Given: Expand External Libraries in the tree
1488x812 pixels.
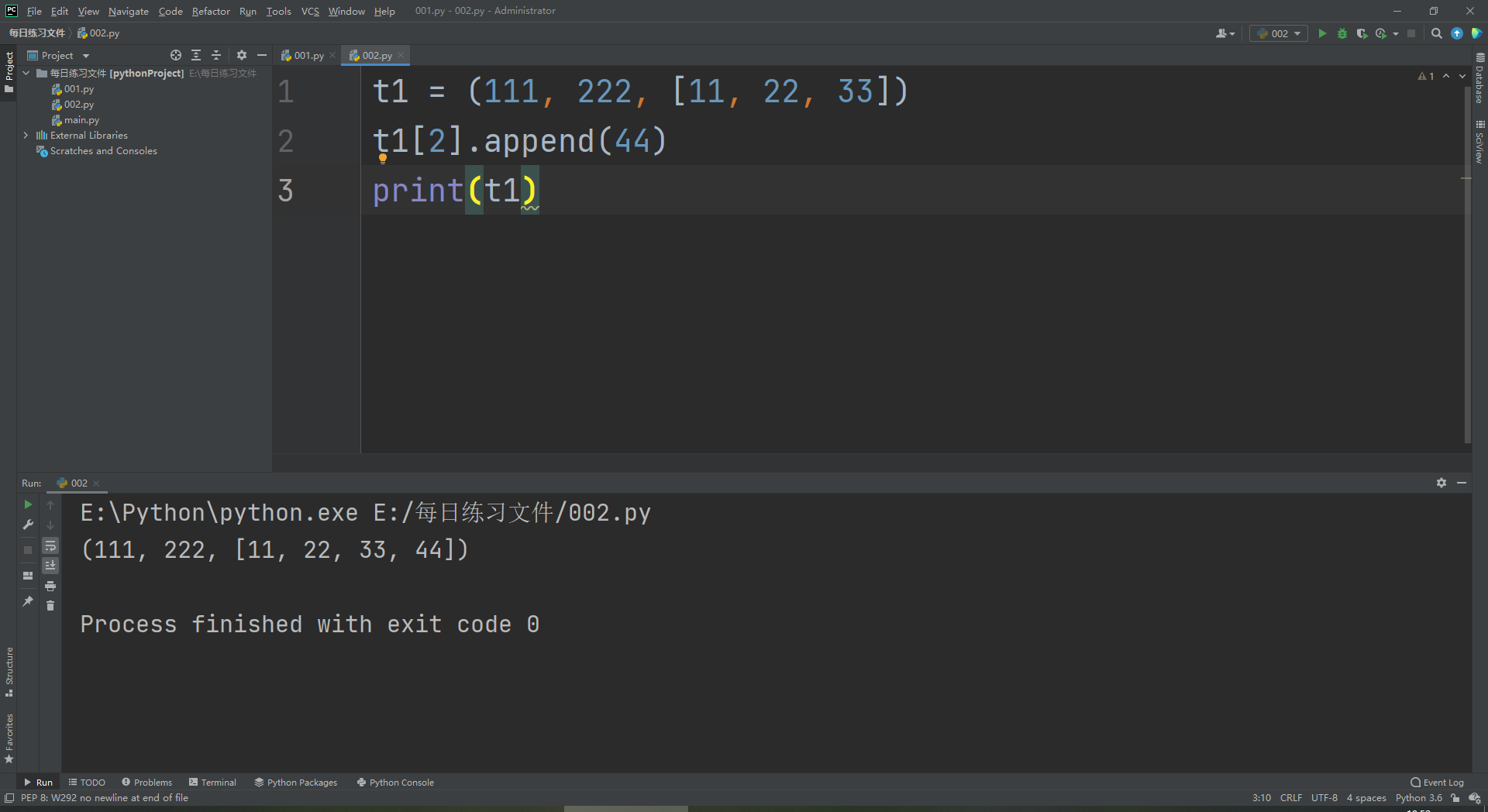Looking at the screenshot, I should [x=26, y=135].
